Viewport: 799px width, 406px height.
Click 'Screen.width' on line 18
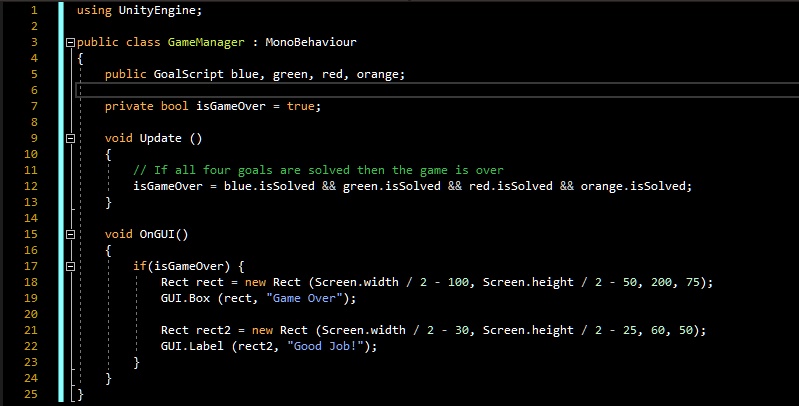[357, 282]
